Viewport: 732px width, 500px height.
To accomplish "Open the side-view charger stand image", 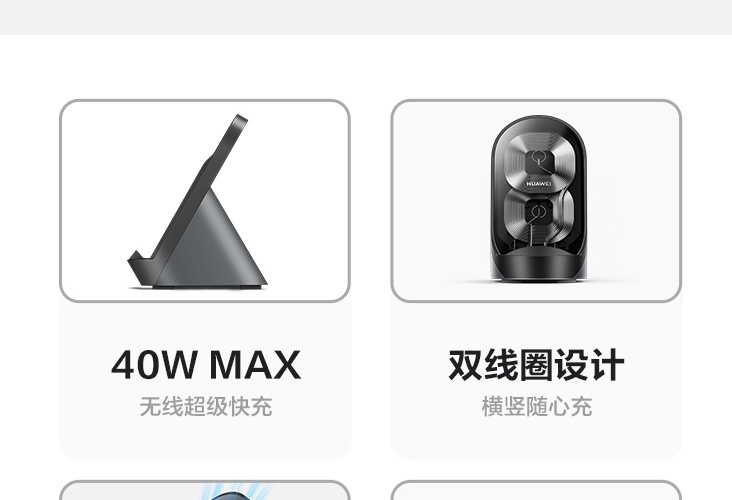I will (x=204, y=201).
